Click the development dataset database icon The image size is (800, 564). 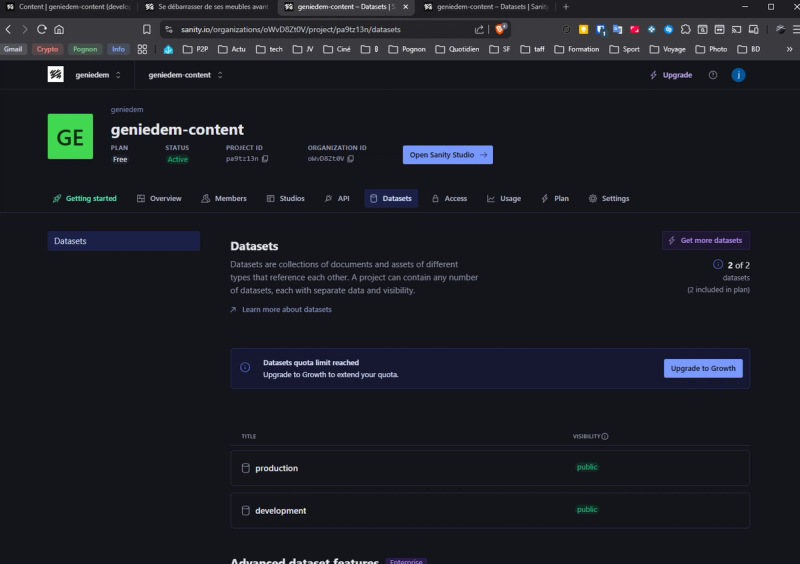pos(245,510)
